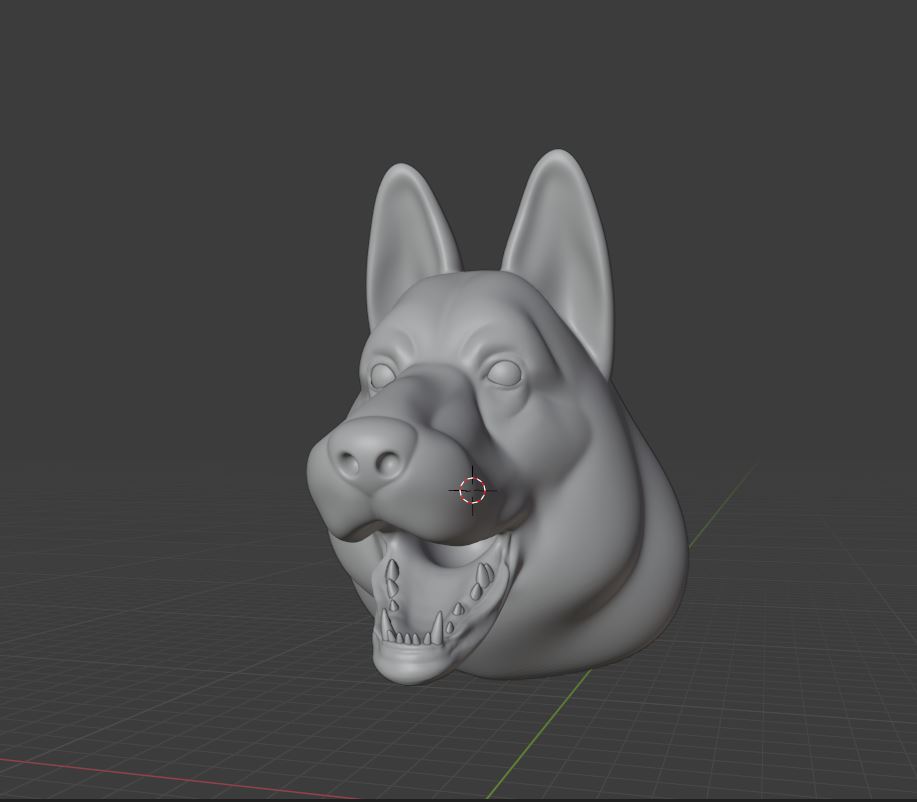Viewport: 917px width, 802px height.
Task: Click the red-white 3D cursor on the muzzle
Action: (473, 490)
